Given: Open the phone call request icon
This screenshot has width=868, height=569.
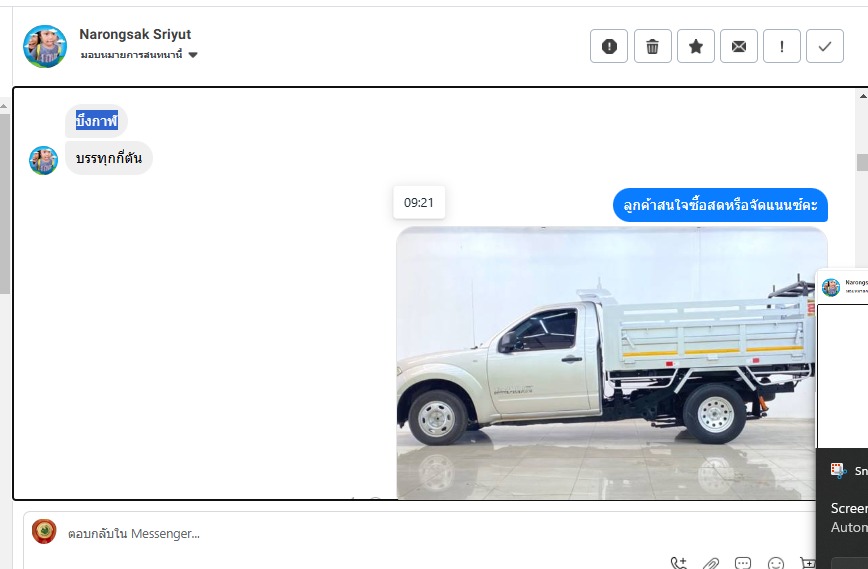Looking at the screenshot, I should pos(679,563).
